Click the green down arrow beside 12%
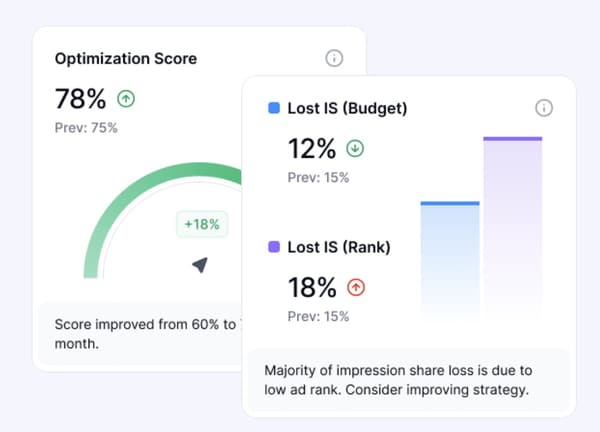The width and height of the screenshot is (600, 432). [355, 148]
